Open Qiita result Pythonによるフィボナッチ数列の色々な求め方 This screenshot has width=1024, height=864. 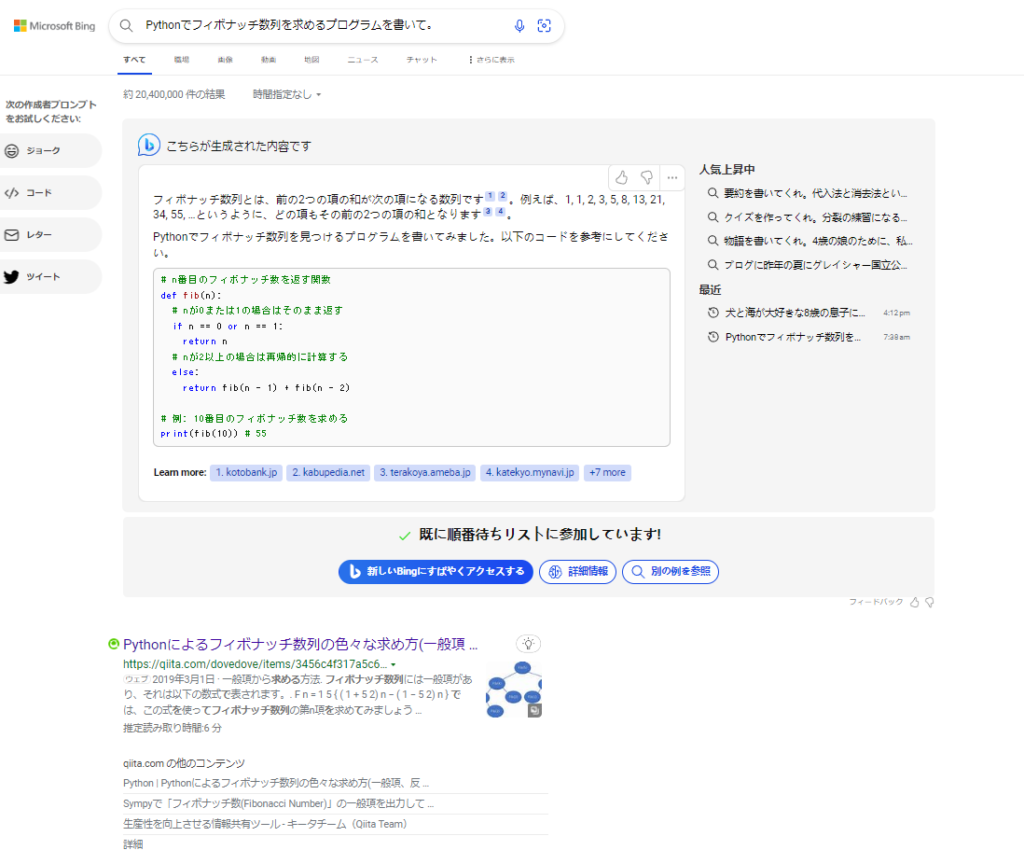point(300,645)
